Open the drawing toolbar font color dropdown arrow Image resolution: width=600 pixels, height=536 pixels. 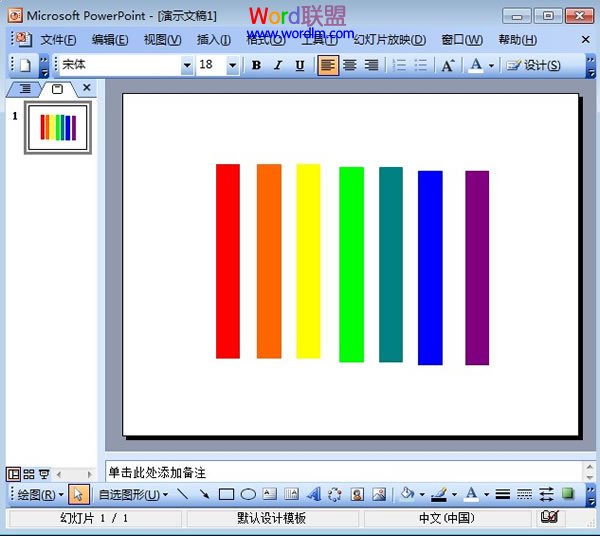486,495
